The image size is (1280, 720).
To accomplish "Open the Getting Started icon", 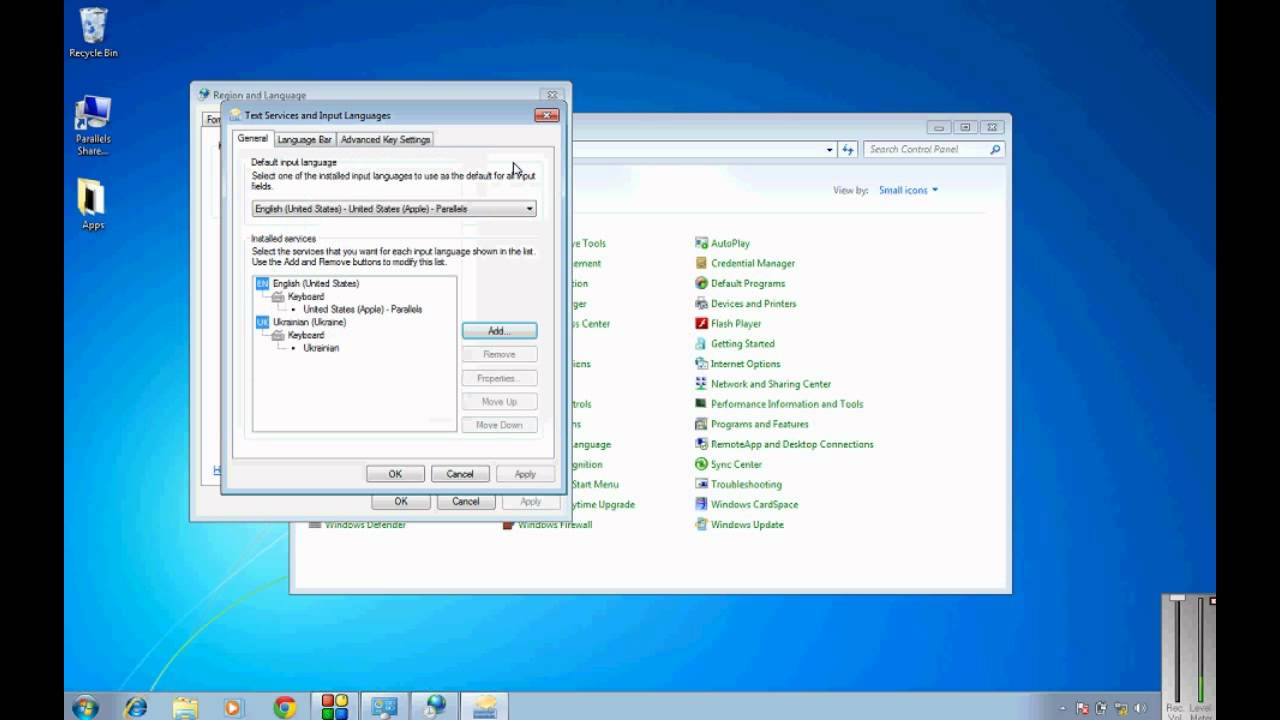I will pyautogui.click(x=701, y=343).
